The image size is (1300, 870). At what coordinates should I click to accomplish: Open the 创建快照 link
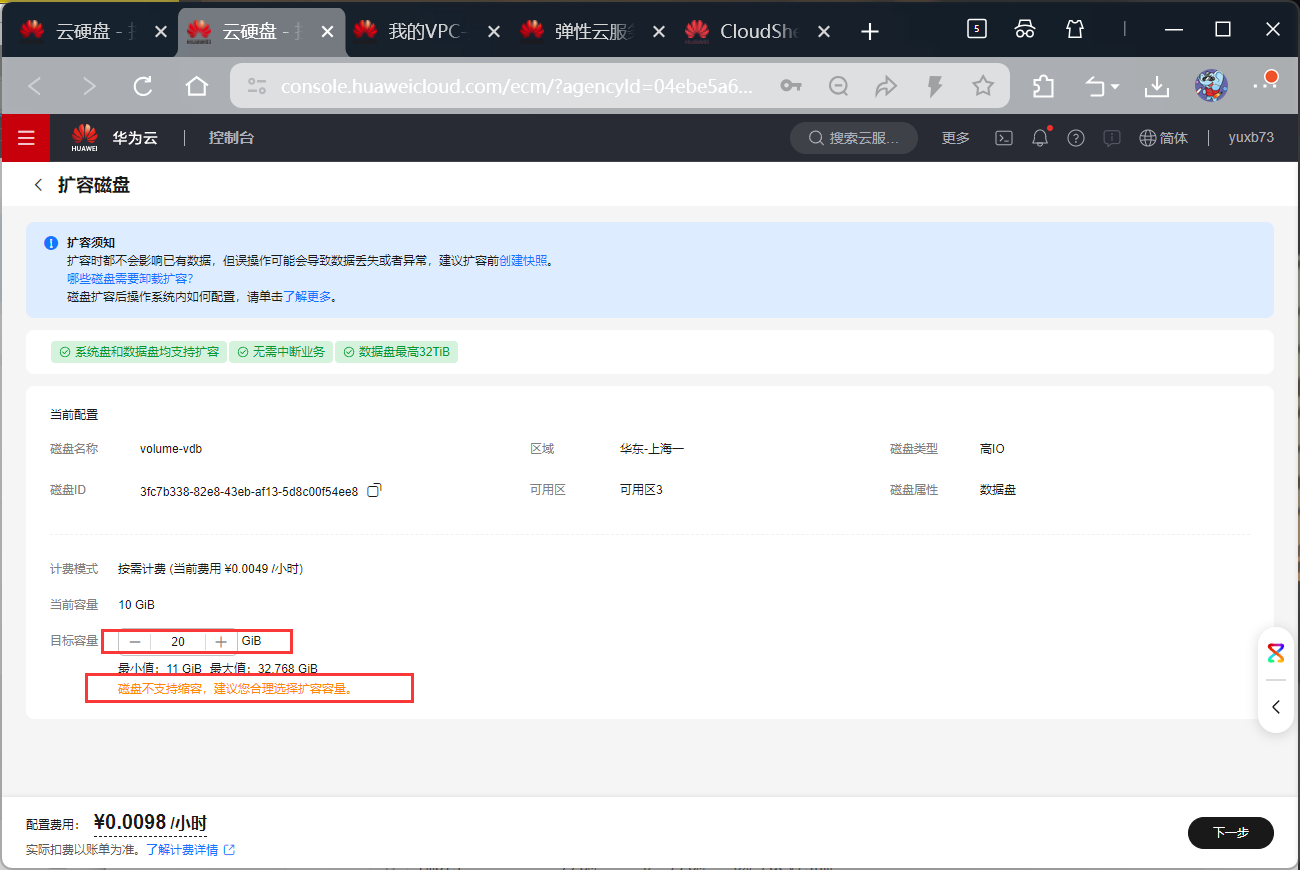tap(523, 260)
